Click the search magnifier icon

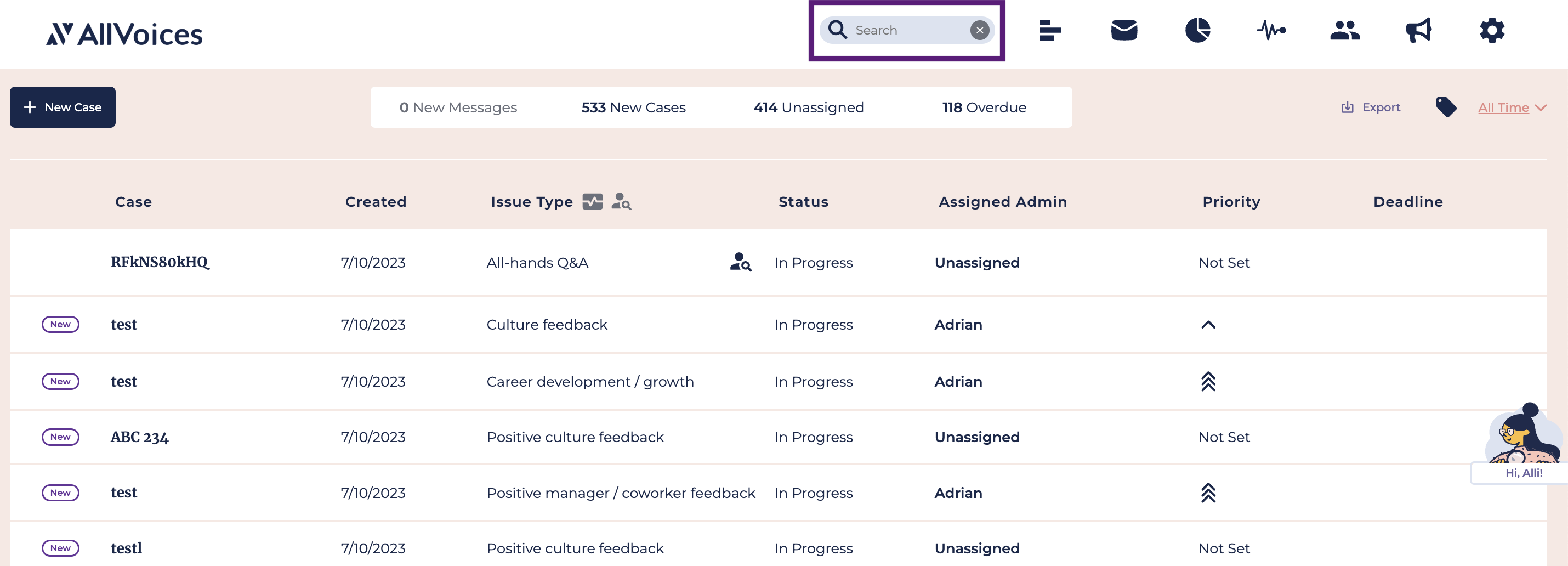coord(838,30)
